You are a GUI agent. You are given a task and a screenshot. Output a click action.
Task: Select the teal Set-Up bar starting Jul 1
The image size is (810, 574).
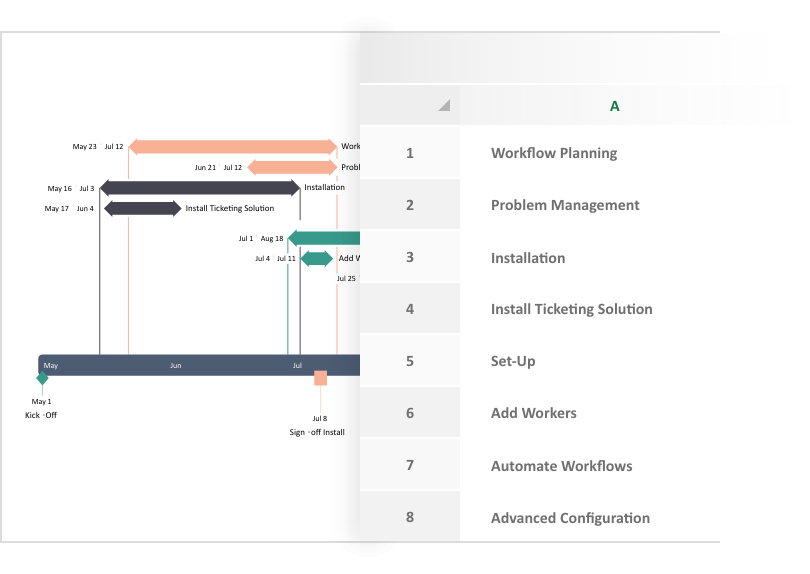point(323,238)
